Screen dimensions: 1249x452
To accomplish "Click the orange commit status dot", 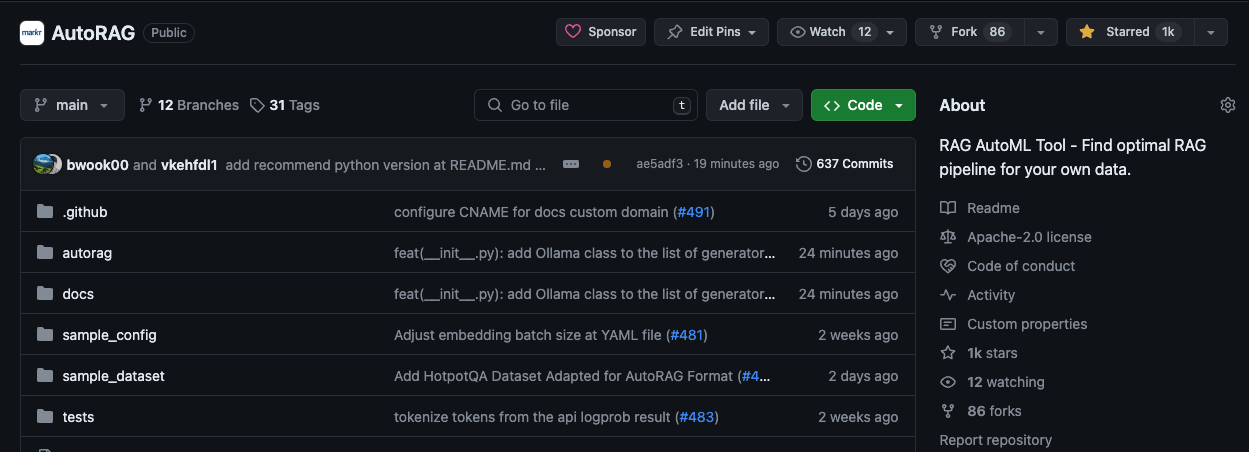I will (x=607, y=164).
